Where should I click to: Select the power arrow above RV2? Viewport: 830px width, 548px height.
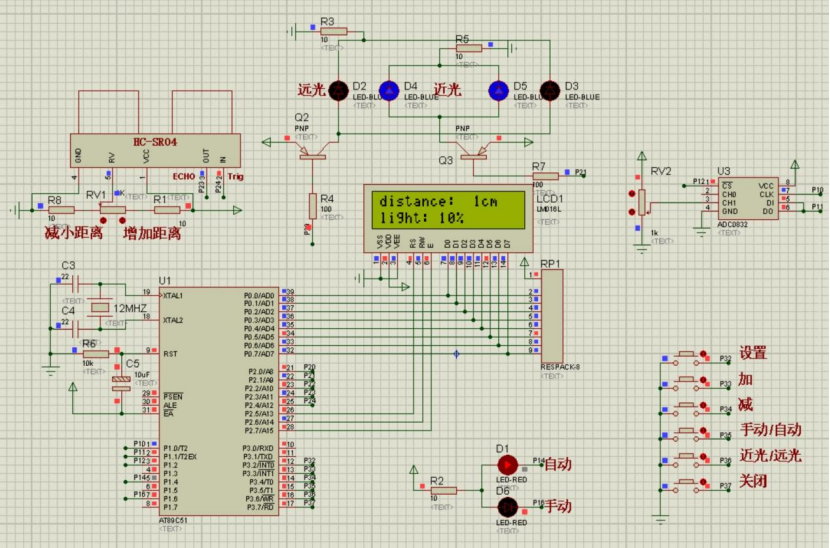[642, 157]
